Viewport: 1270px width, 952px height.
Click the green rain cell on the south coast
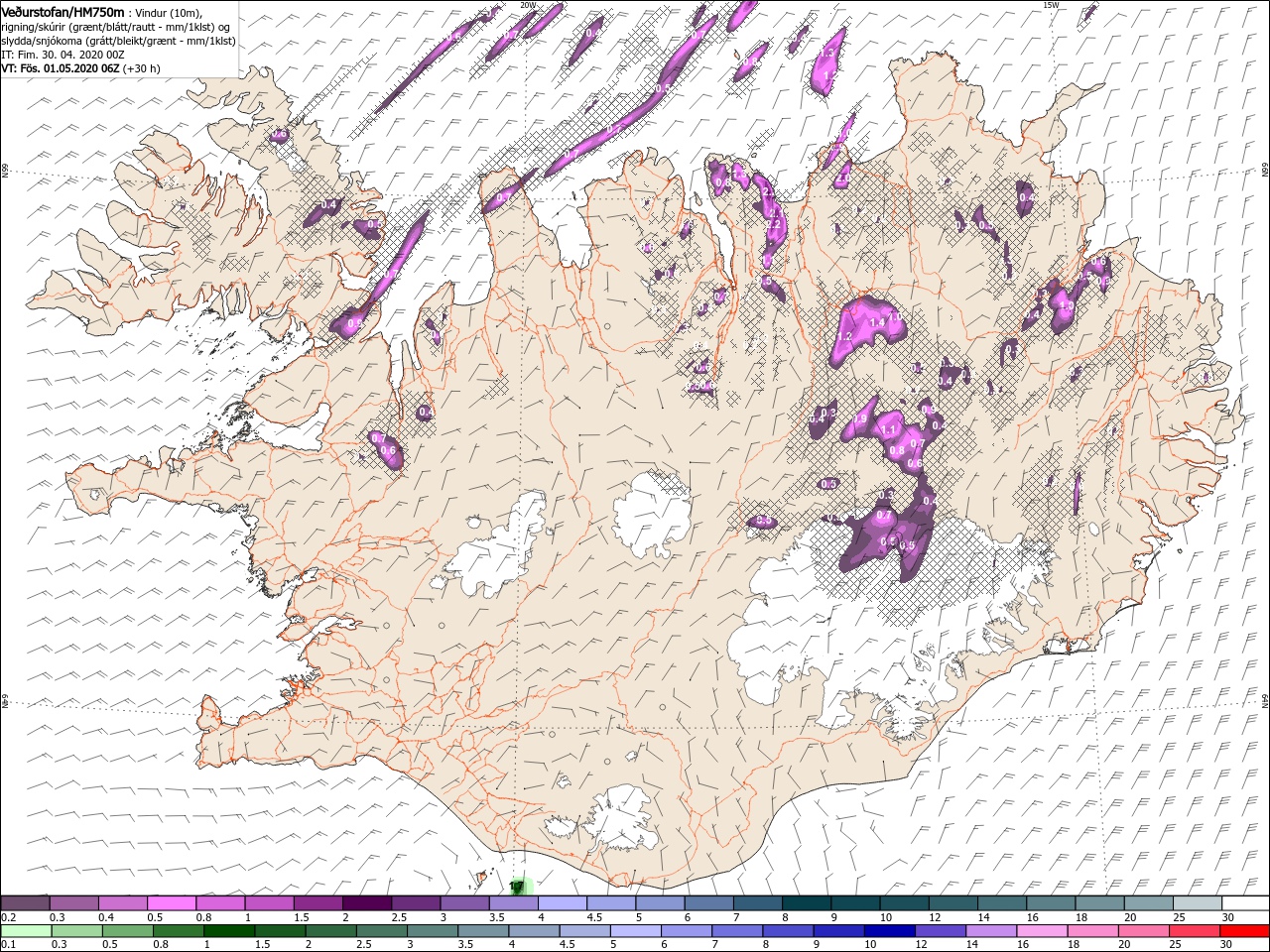click(x=520, y=885)
